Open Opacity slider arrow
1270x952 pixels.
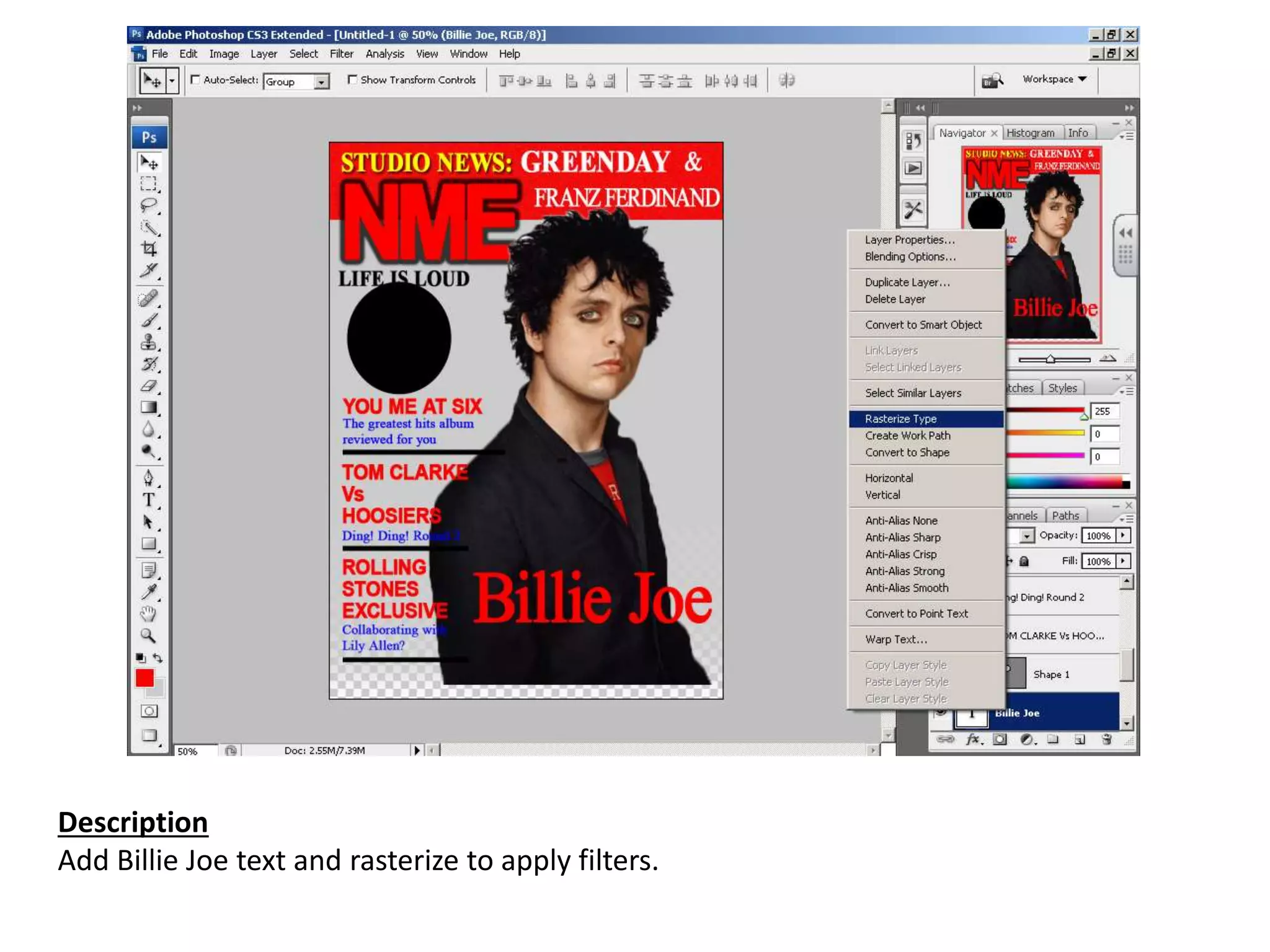pyautogui.click(x=1123, y=535)
